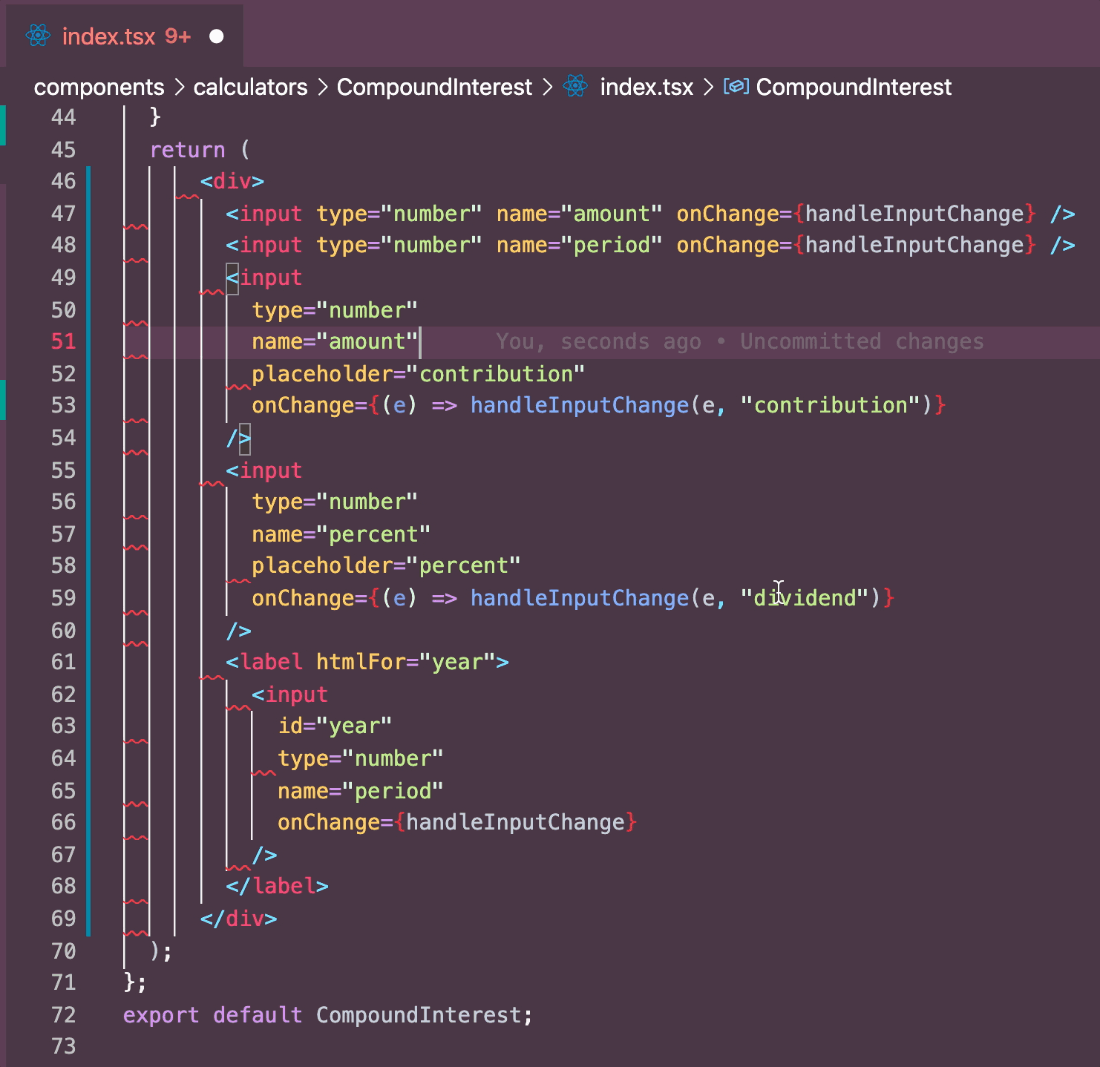1100x1067 pixels.
Task: Click the closing label tag on line 68
Action: pyautogui.click(x=277, y=887)
